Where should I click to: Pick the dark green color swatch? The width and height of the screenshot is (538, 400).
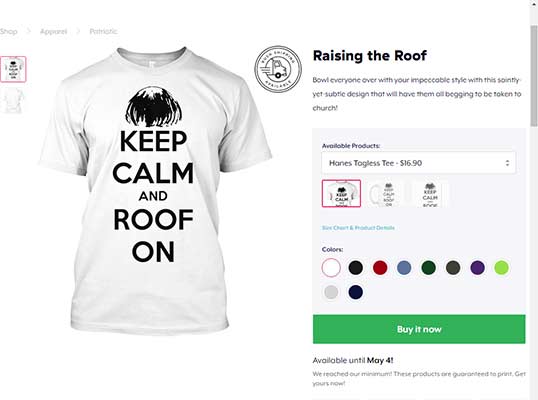click(x=429, y=268)
